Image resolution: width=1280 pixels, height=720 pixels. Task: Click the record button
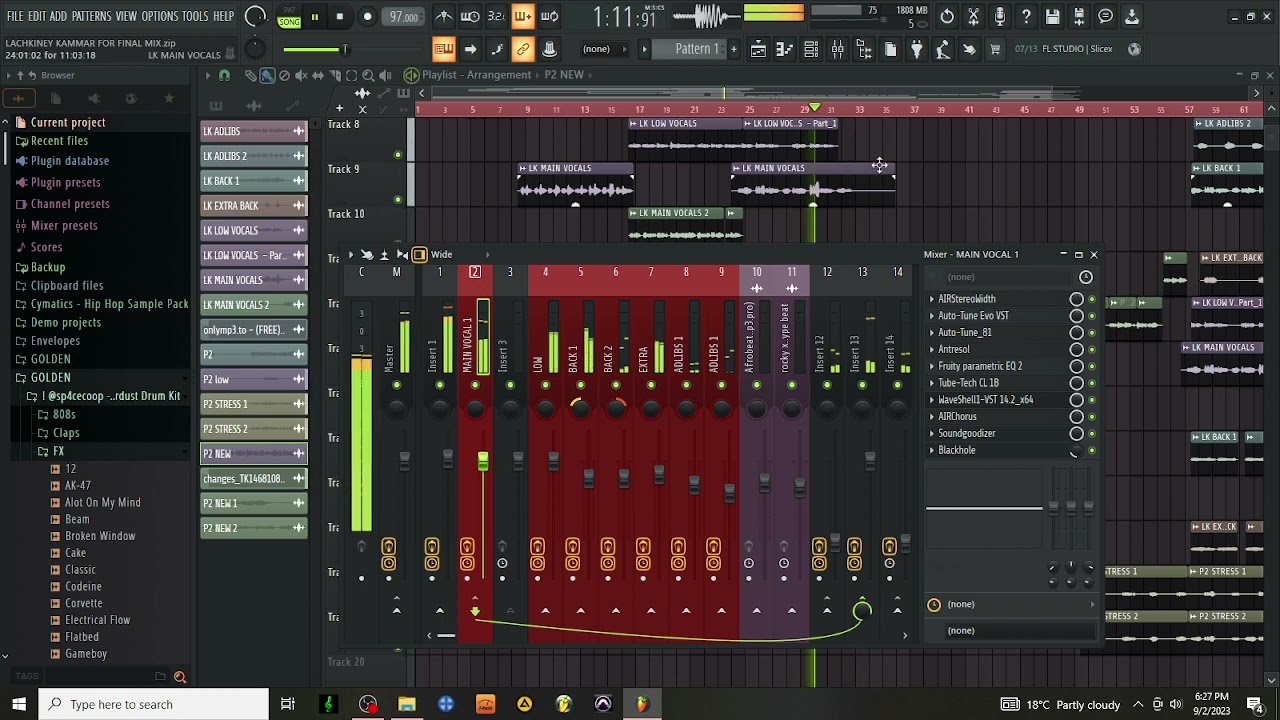pos(367,17)
